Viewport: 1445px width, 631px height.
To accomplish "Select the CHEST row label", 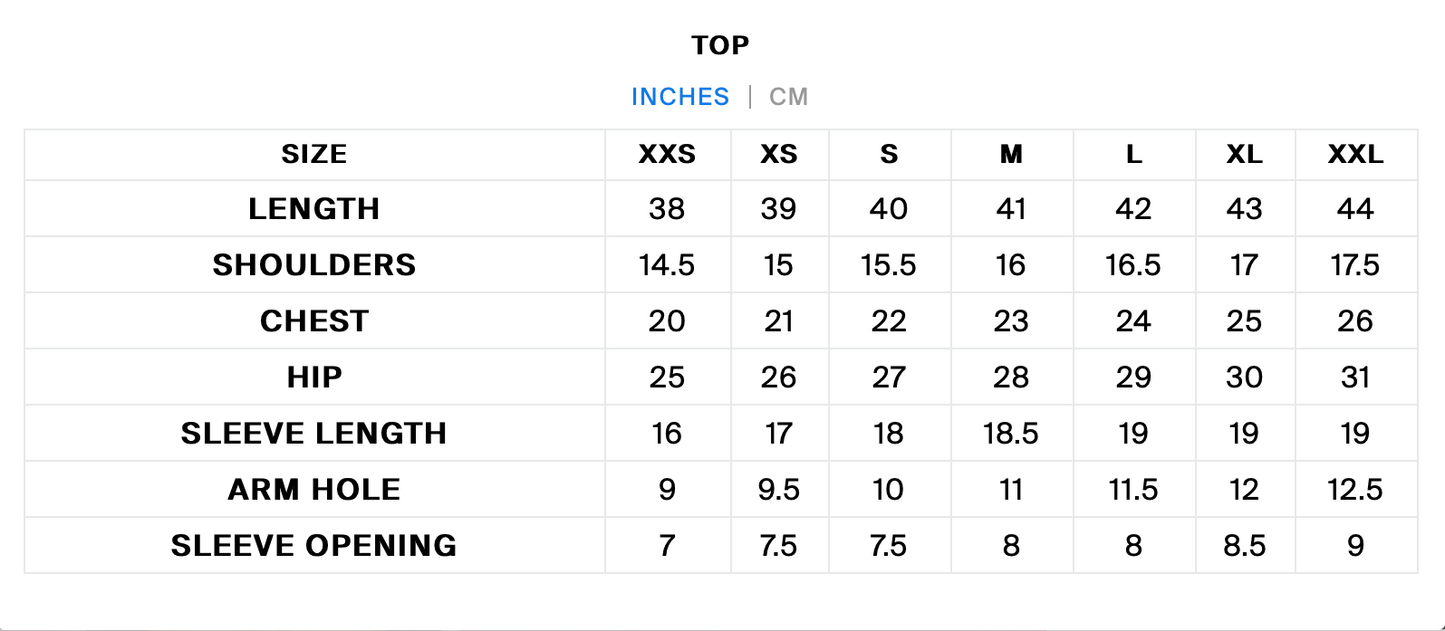I will pyautogui.click(x=314, y=321).
